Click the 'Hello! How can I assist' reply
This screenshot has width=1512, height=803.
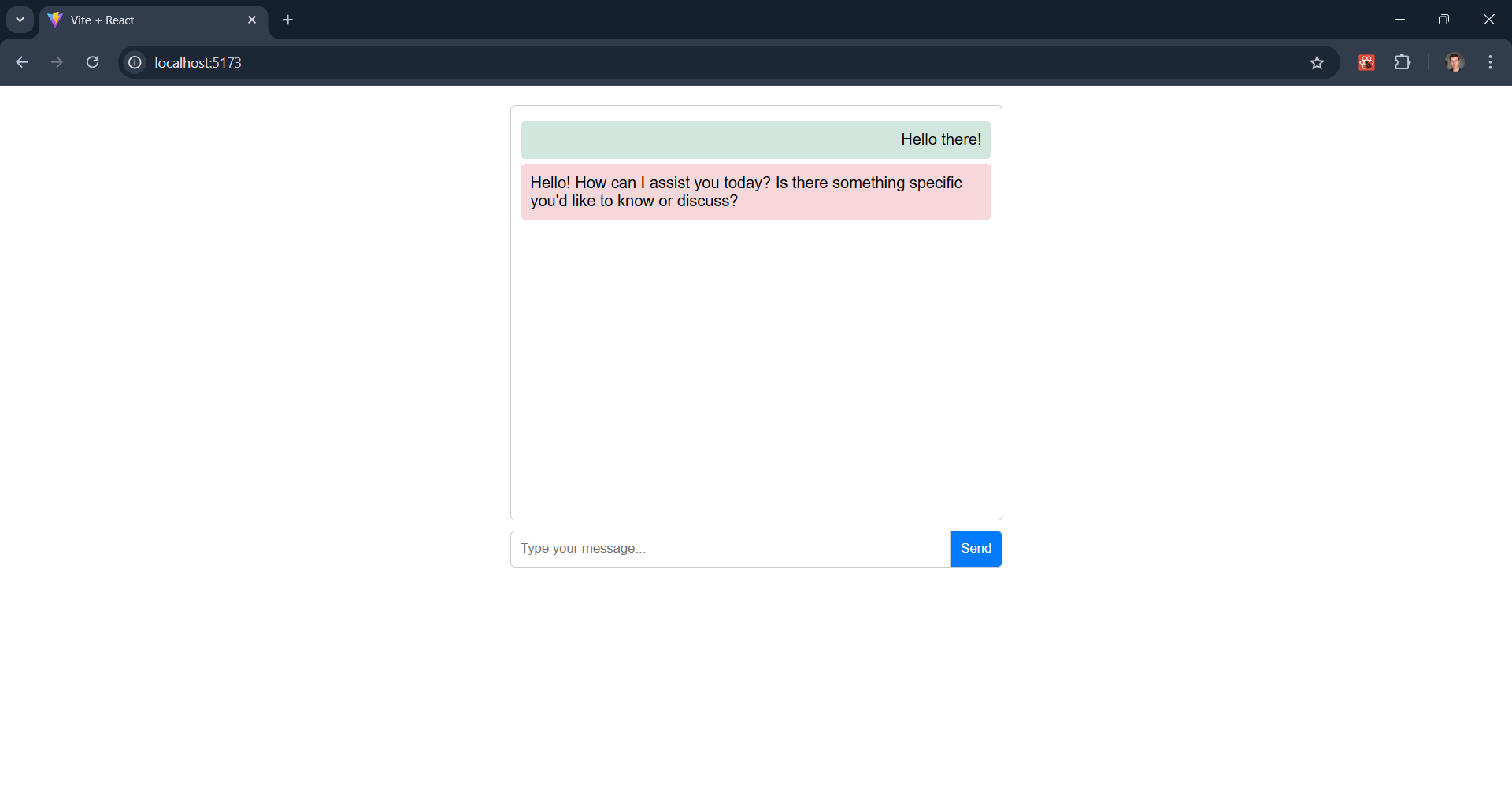(x=756, y=191)
